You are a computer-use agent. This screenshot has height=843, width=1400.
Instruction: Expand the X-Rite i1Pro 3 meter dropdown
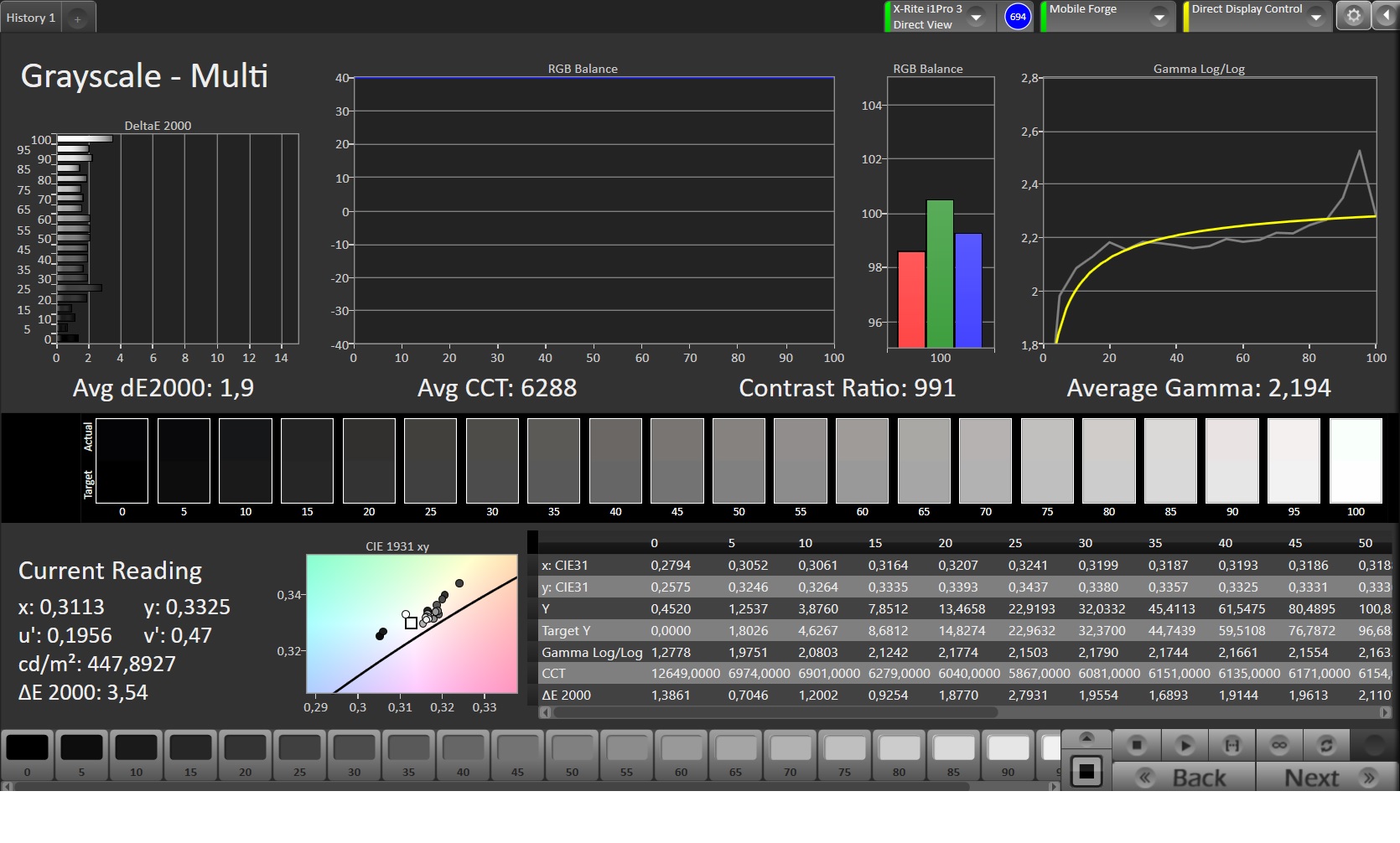point(976,17)
